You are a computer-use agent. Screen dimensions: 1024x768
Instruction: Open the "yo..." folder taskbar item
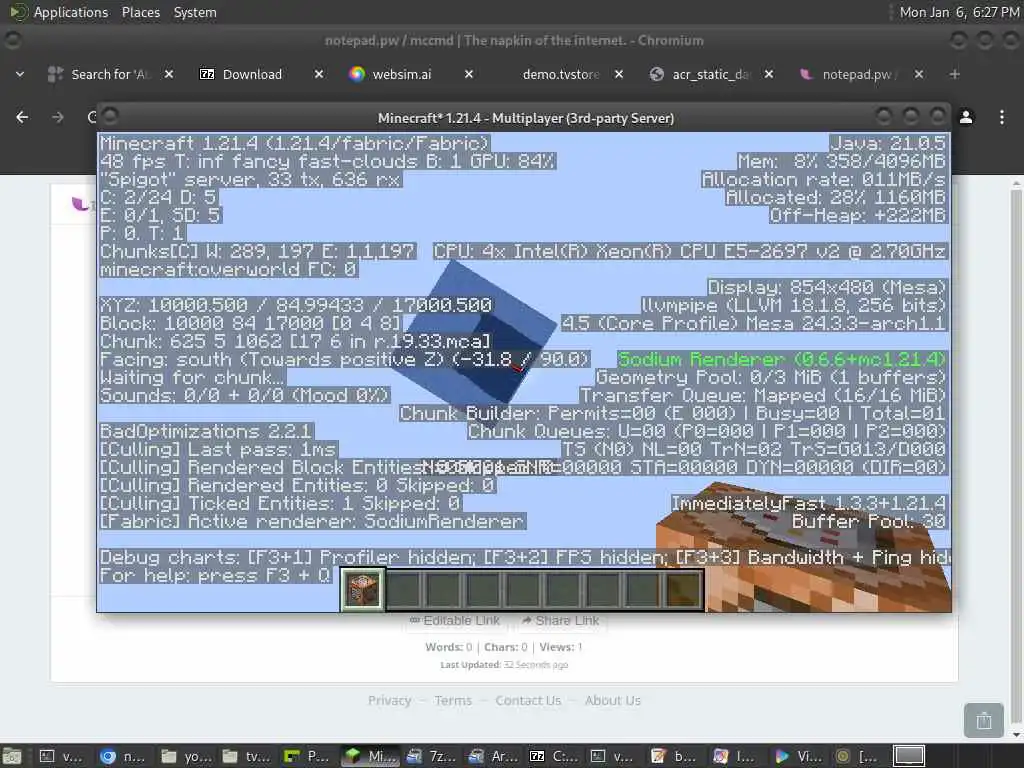(x=184, y=756)
